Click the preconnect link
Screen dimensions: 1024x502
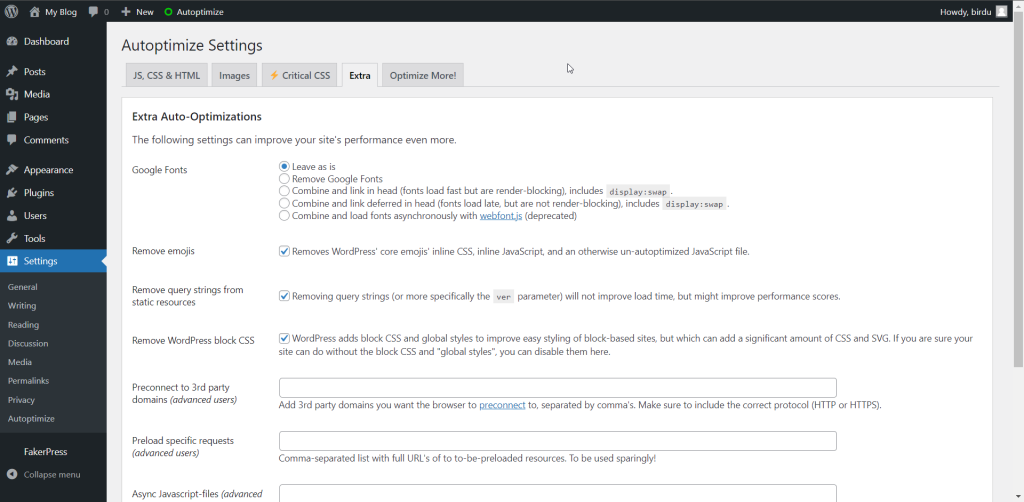(x=502, y=405)
